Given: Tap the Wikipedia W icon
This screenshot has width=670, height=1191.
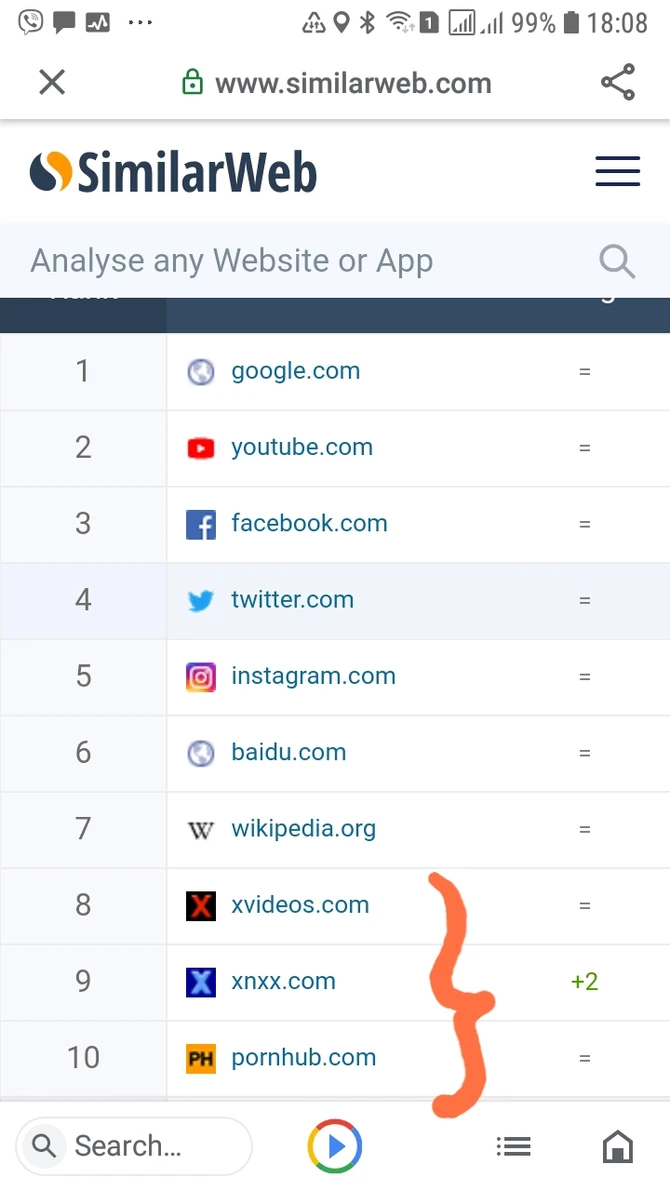Looking at the screenshot, I should pos(201,830).
